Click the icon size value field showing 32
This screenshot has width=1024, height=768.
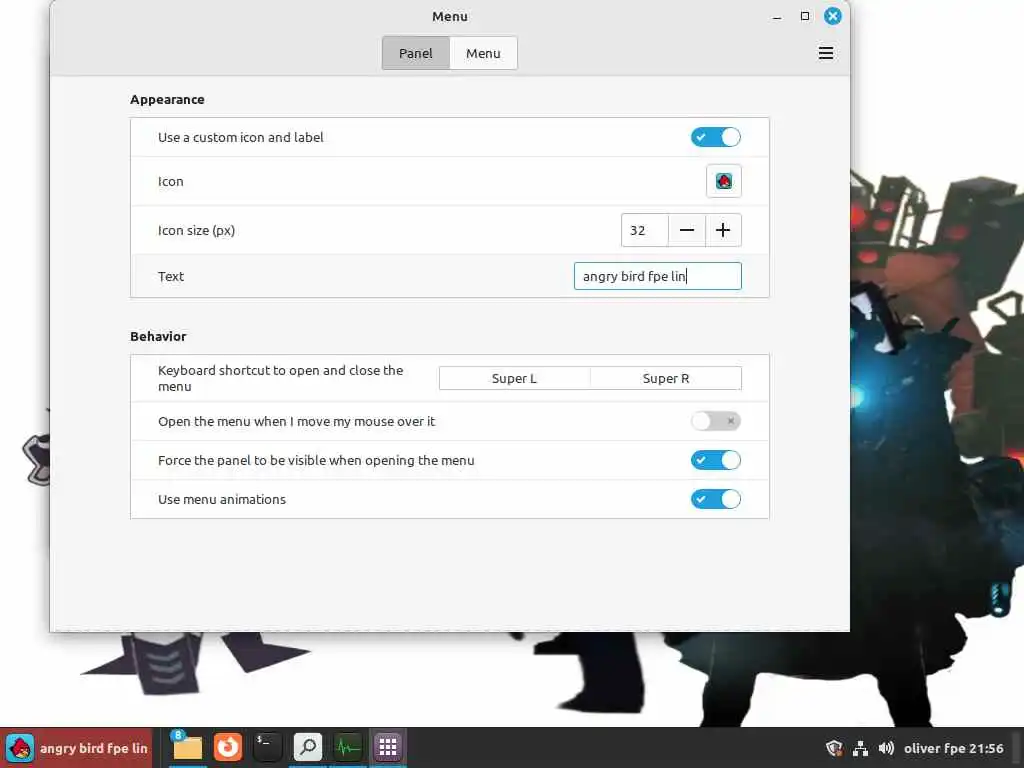click(x=645, y=230)
